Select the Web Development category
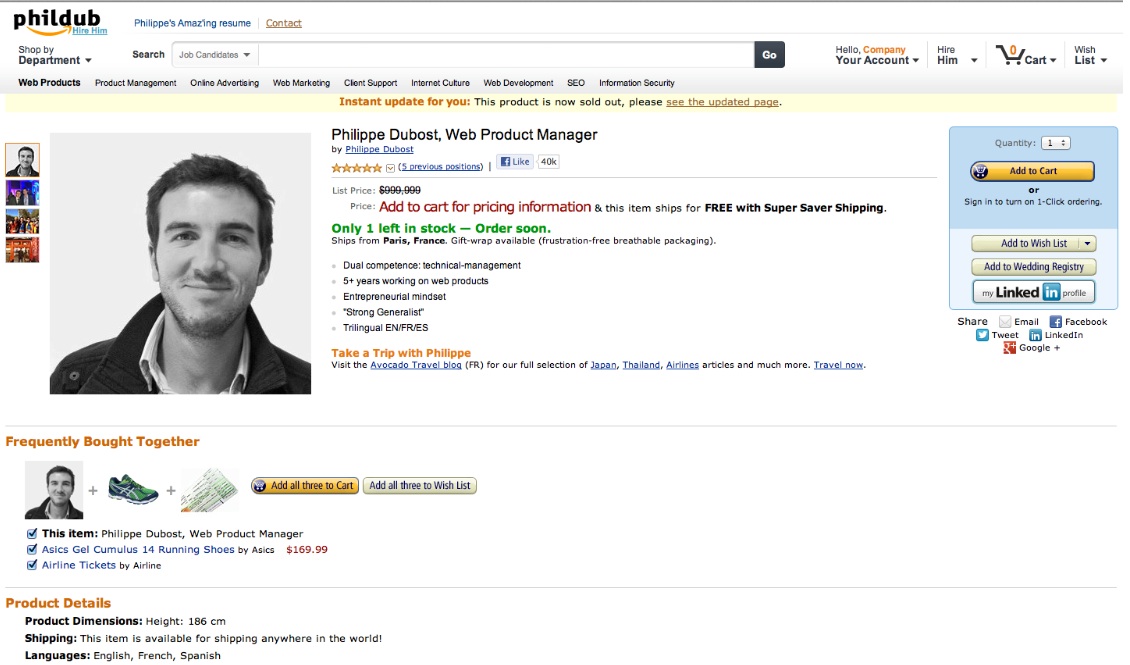1130x665 pixels. tap(518, 83)
